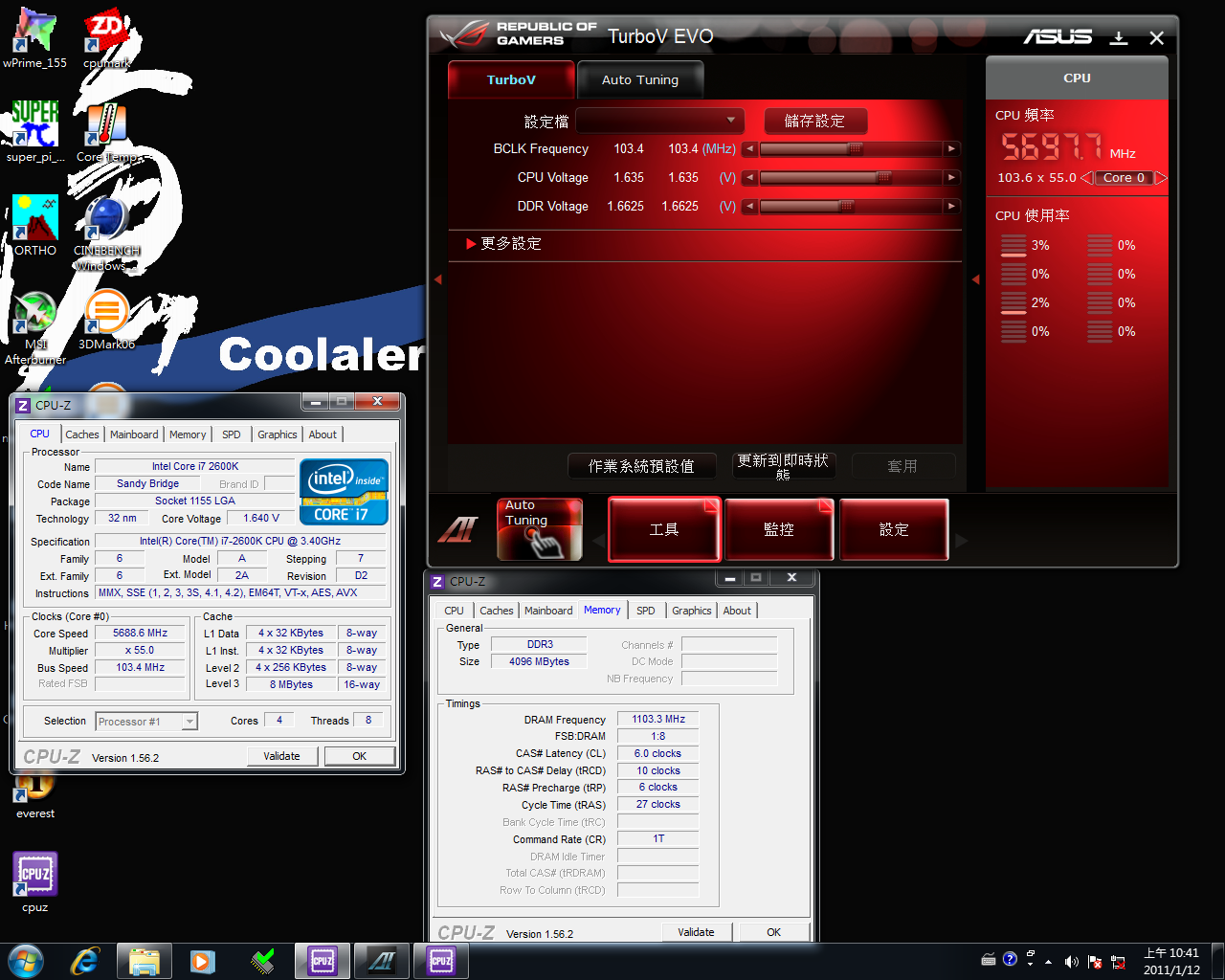Launch CINEBENCH Windows desktop icon

click(x=106, y=233)
